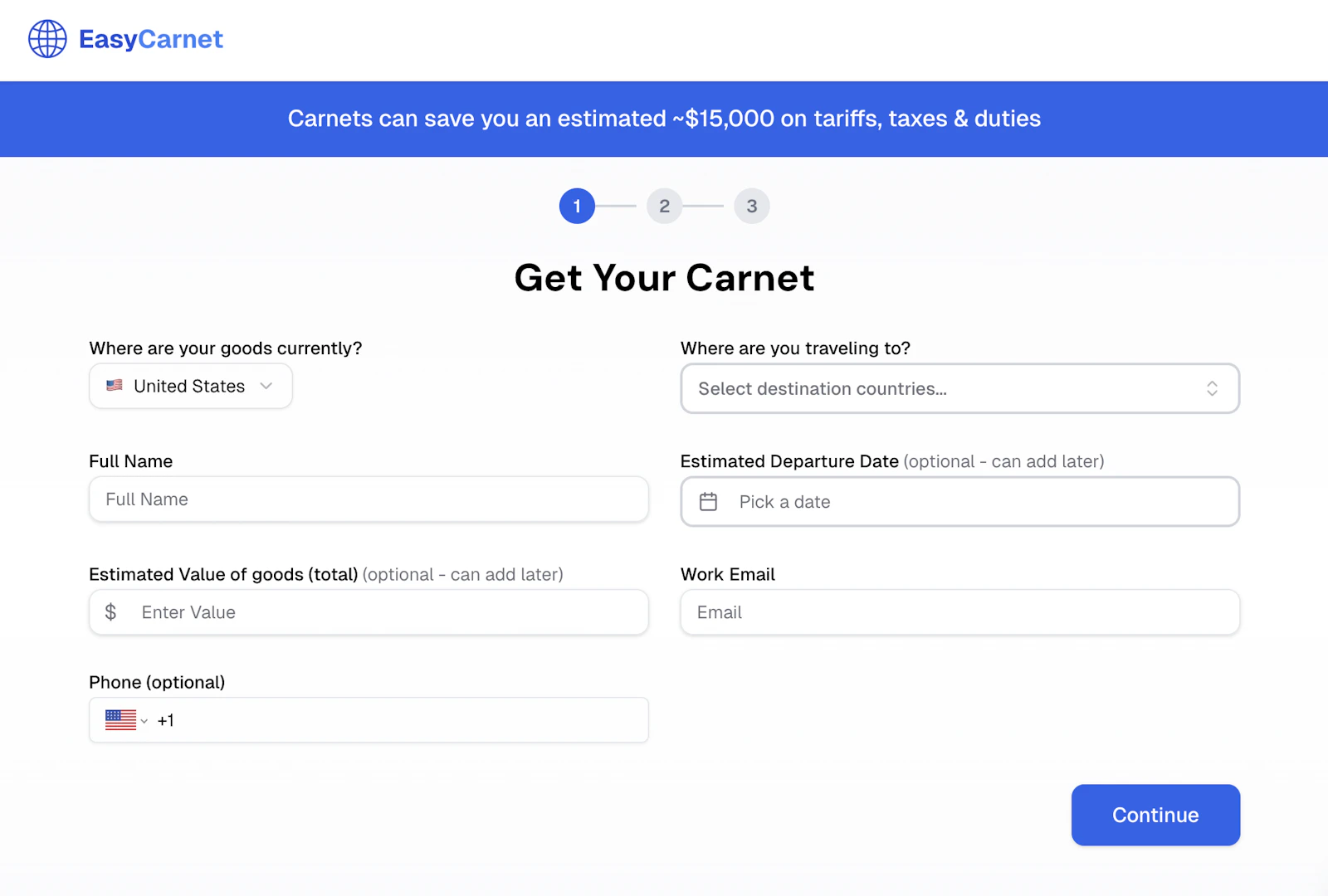Image resolution: width=1328 pixels, height=896 pixels.
Task: Click step indicator 2 in the progress bar
Action: pyautogui.click(x=664, y=207)
